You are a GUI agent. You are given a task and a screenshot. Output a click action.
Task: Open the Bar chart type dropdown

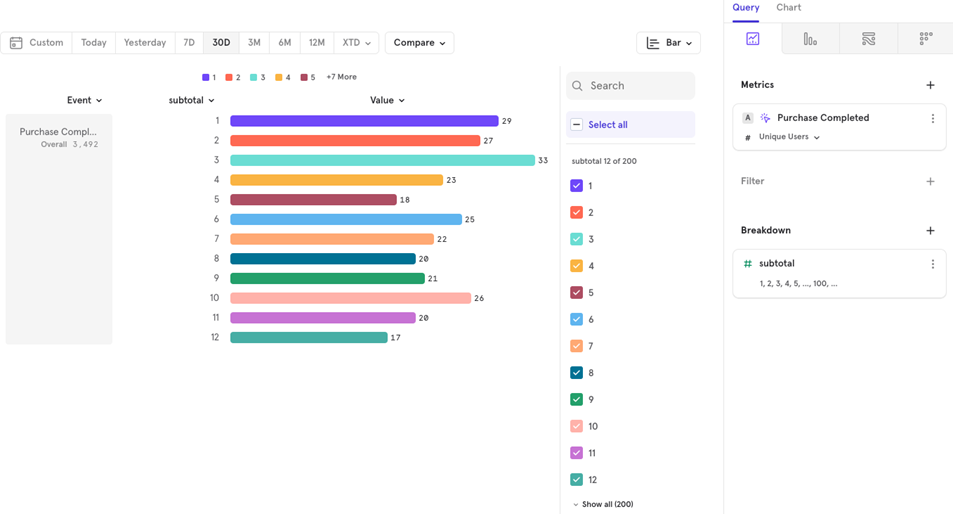668,43
